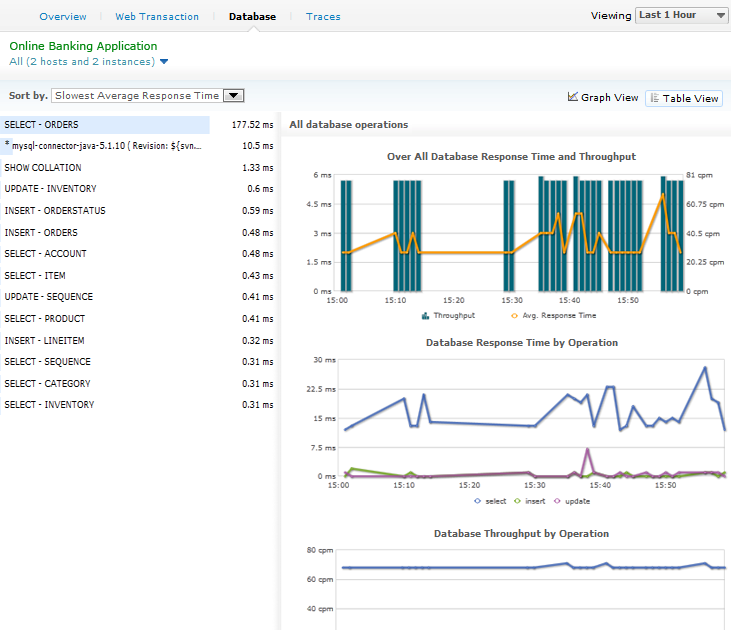Viewport: 731px width, 630px height.
Task: Open the Overview tab
Action: pyautogui.click(x=63, y=17)
